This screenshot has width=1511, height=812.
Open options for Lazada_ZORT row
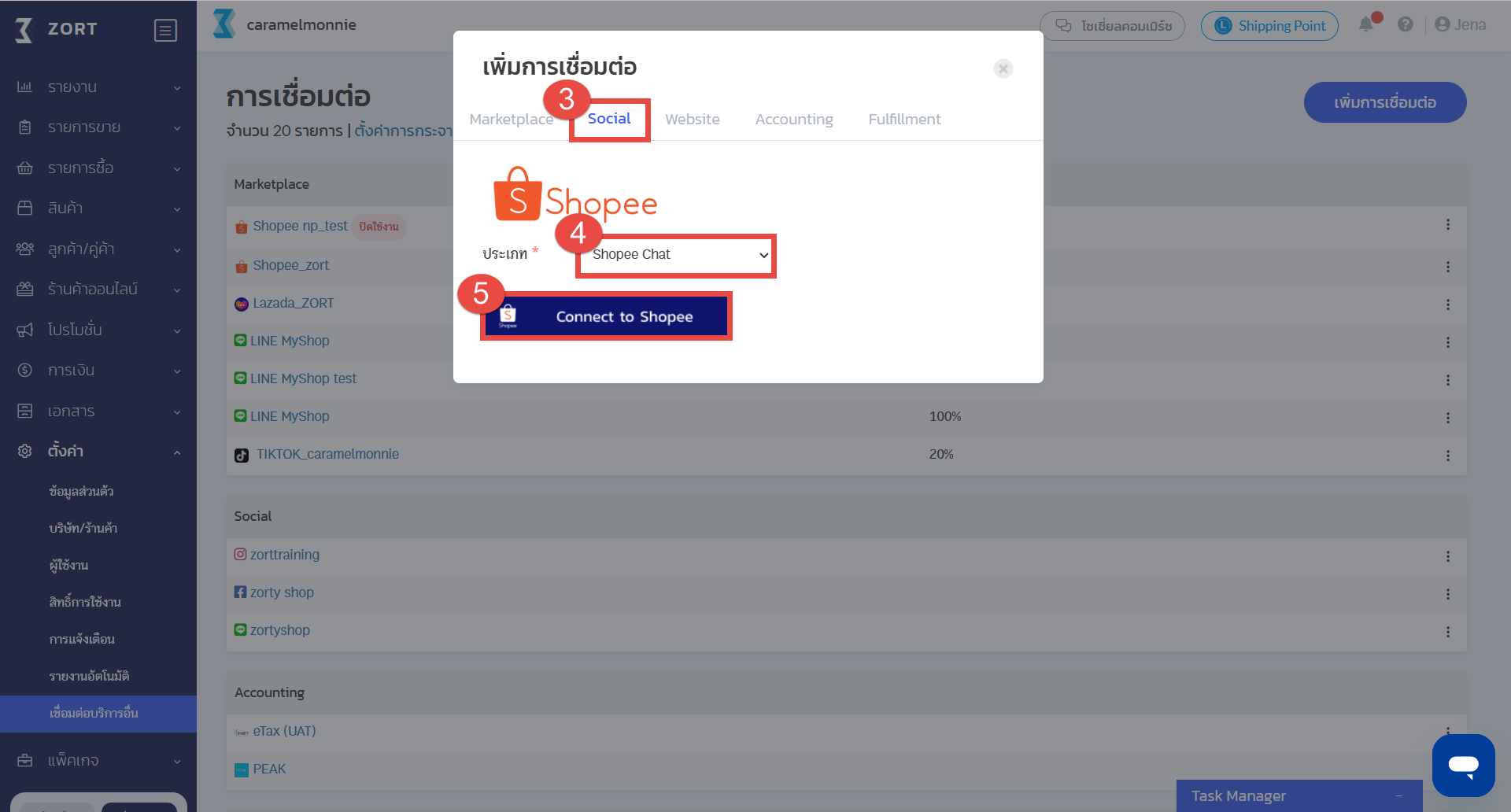(x=1448, y=304)
